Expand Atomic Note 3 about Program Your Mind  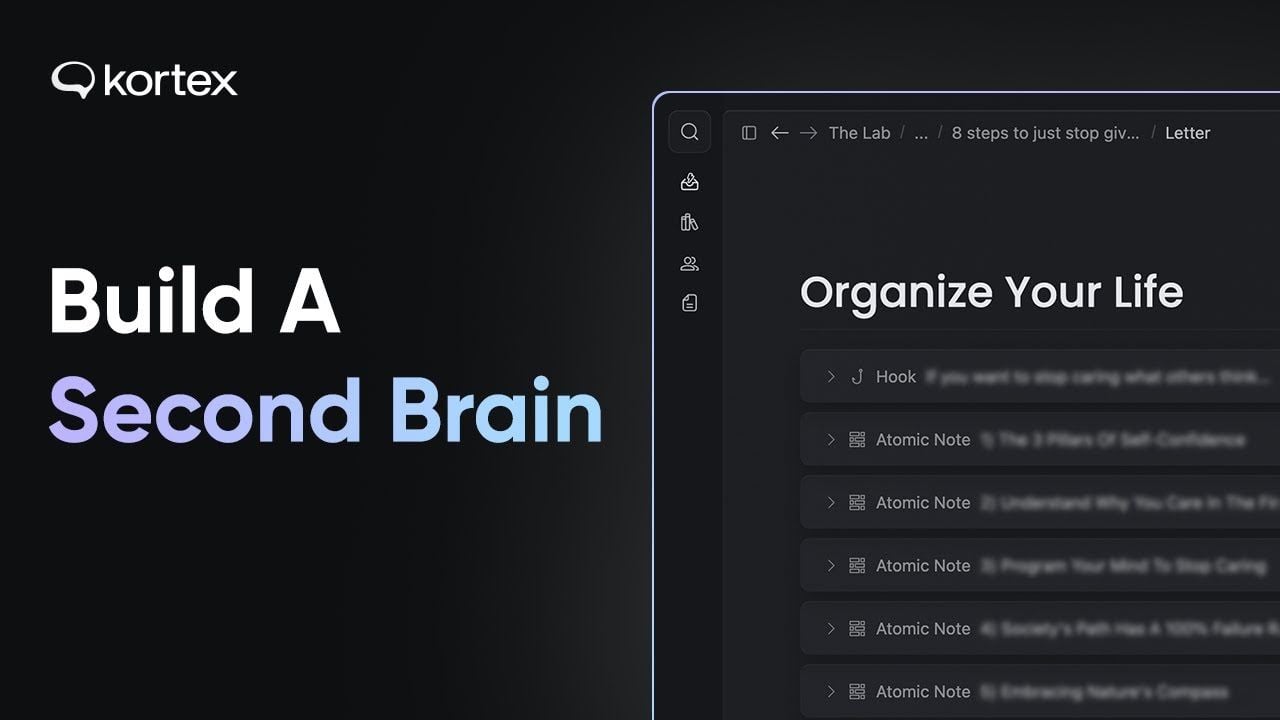click(x=830, y=565)
